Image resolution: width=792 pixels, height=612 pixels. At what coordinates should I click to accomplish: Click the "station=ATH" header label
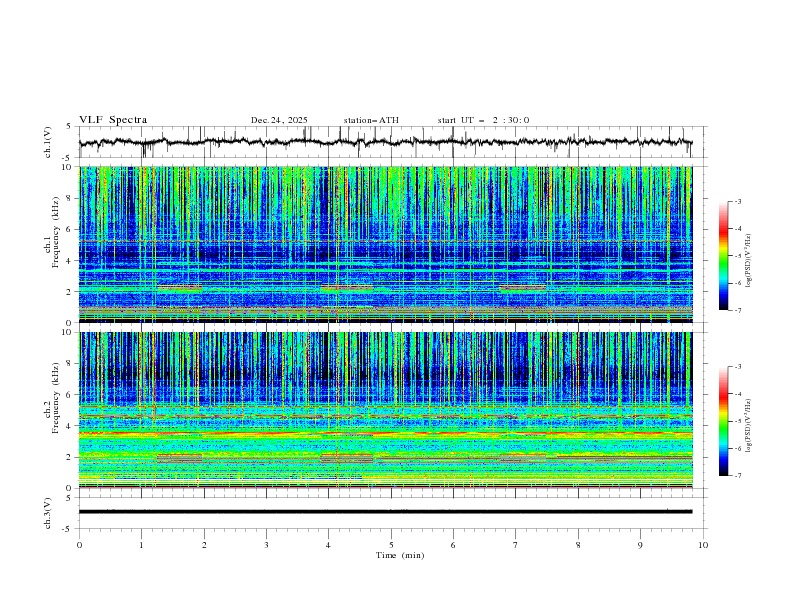[x=371, y=120]
